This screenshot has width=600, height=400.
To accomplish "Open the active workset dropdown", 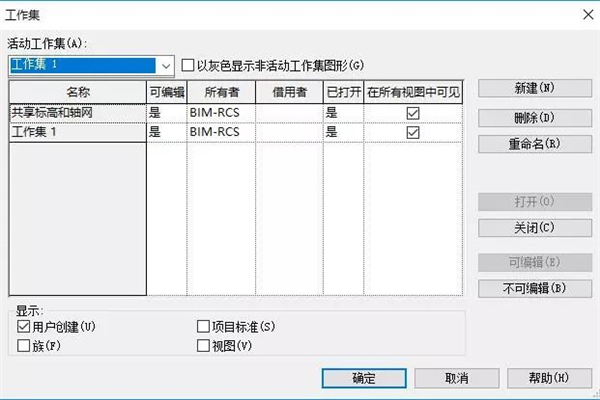I will (x=165, y=65).
